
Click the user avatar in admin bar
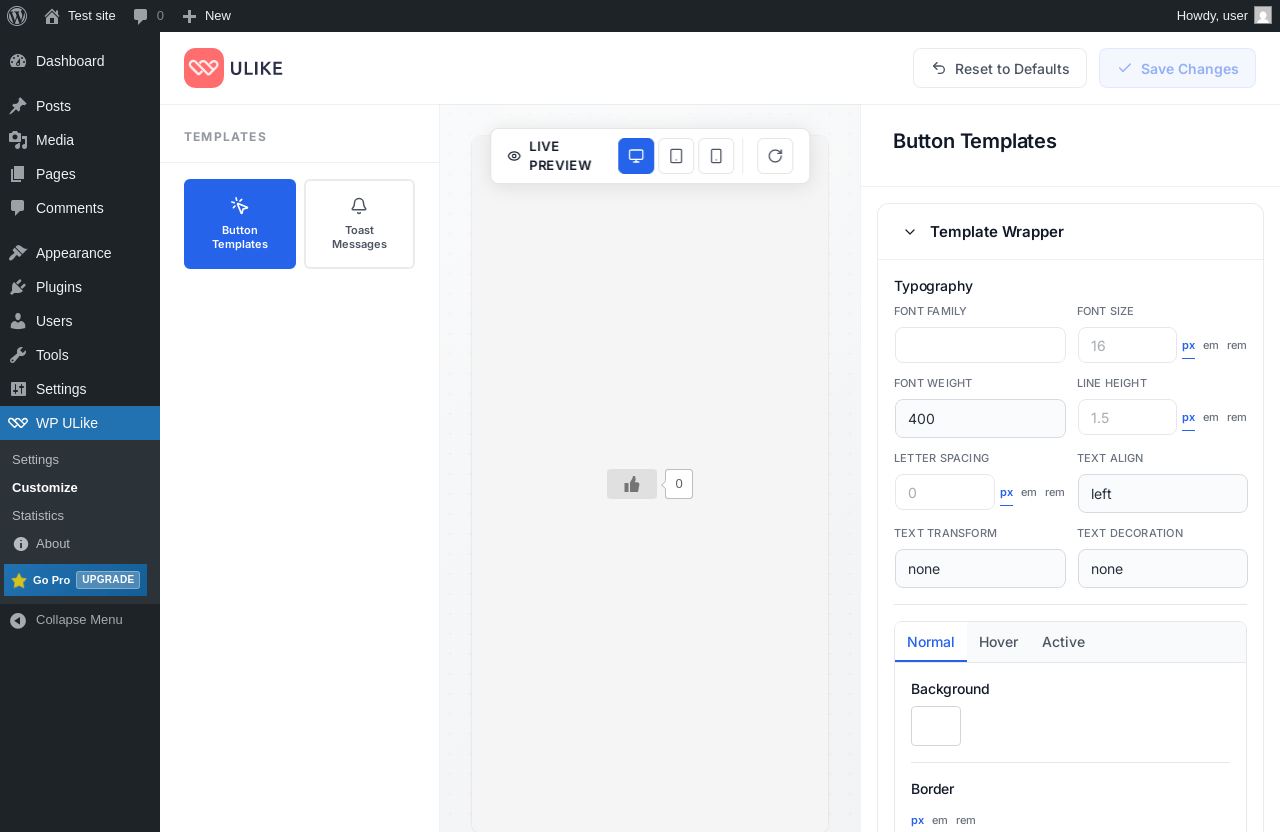tap(1263, 15)
